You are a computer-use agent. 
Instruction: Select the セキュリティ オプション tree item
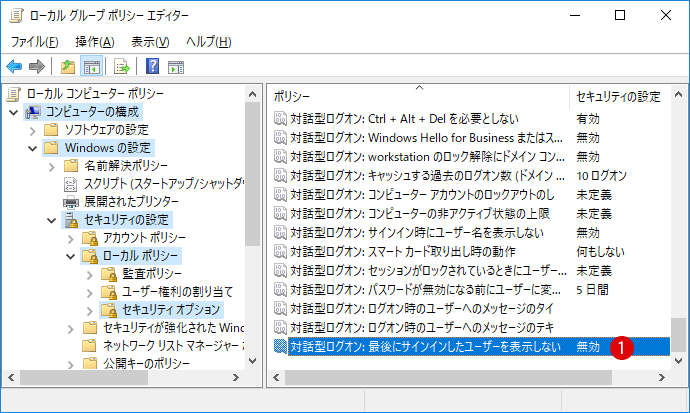coord(171,310)
